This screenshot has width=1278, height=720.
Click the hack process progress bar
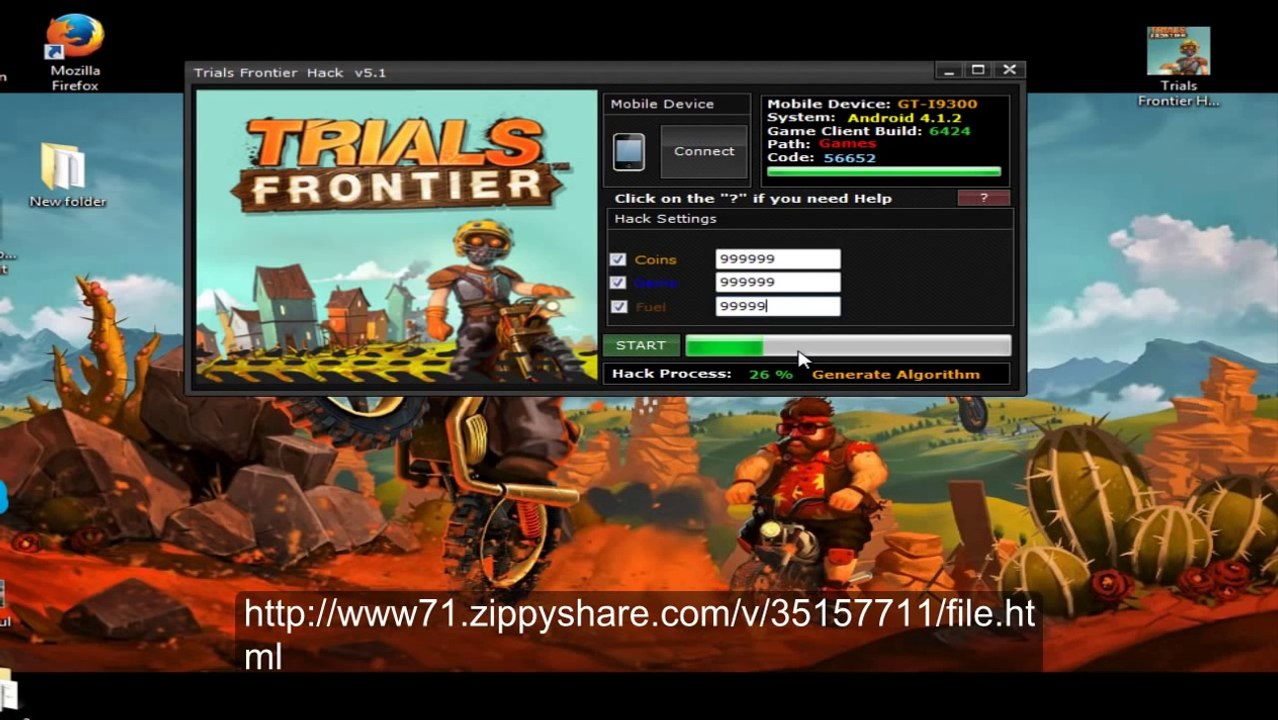pos(848,346)
